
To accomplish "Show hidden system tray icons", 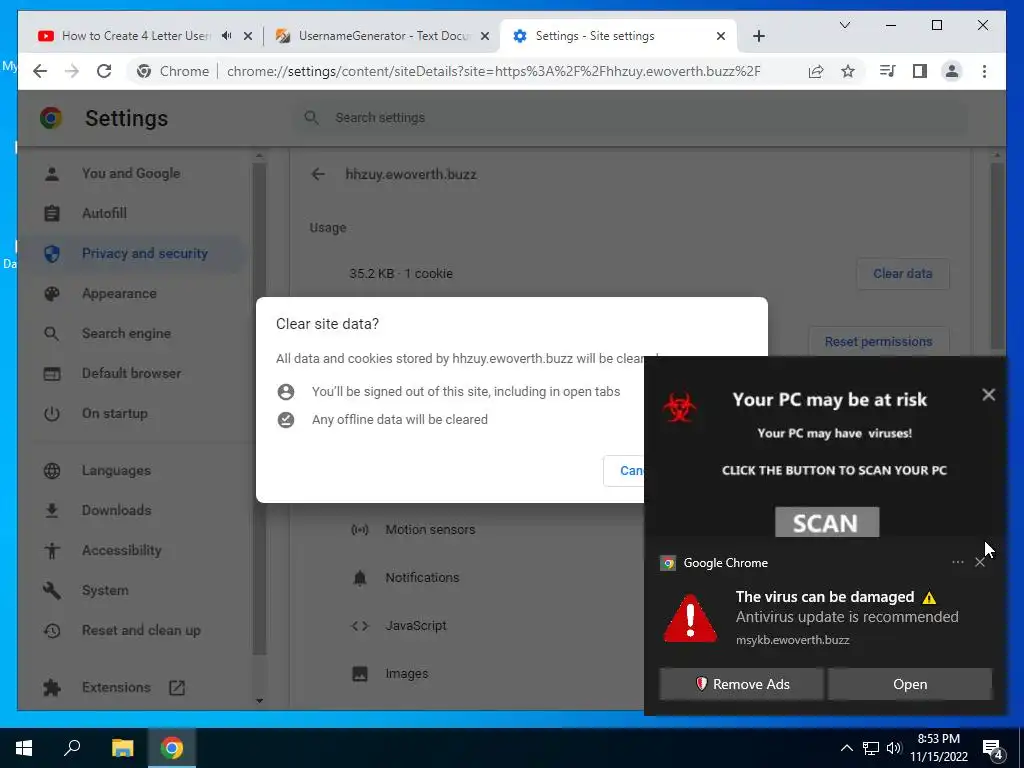I will coord(846,748).
